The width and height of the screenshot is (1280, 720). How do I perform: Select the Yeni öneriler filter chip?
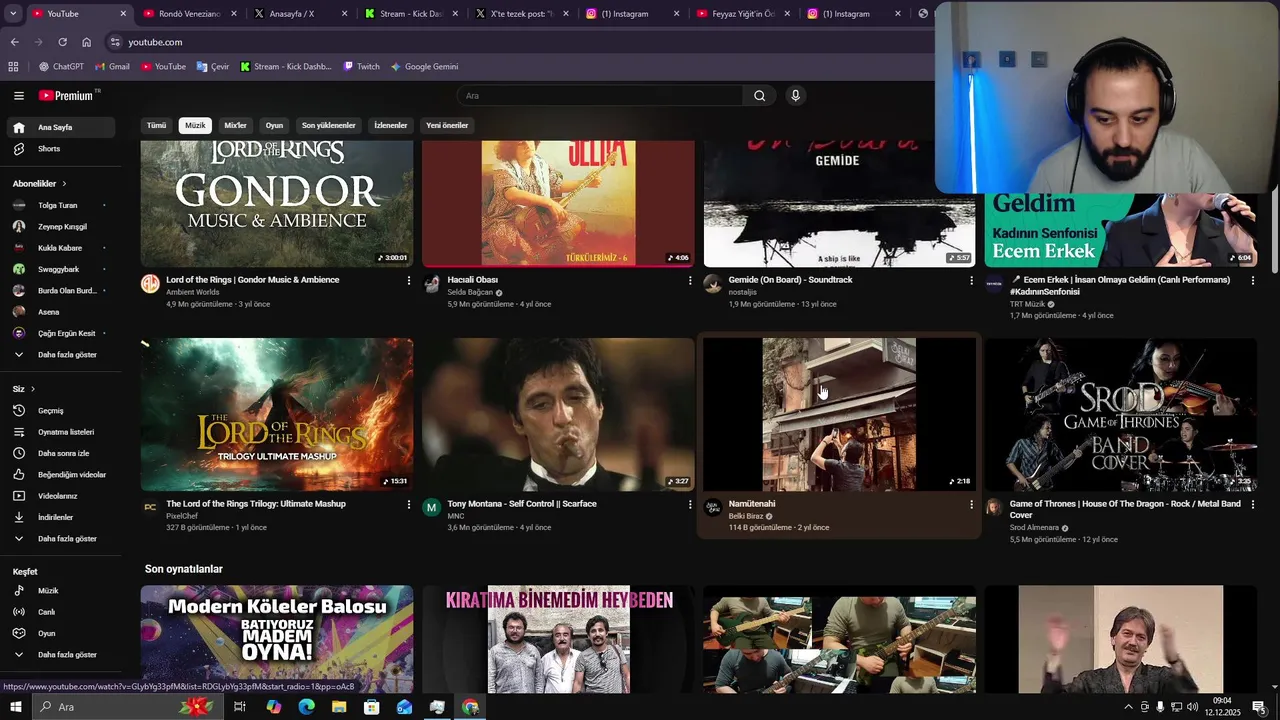[447, 126]
